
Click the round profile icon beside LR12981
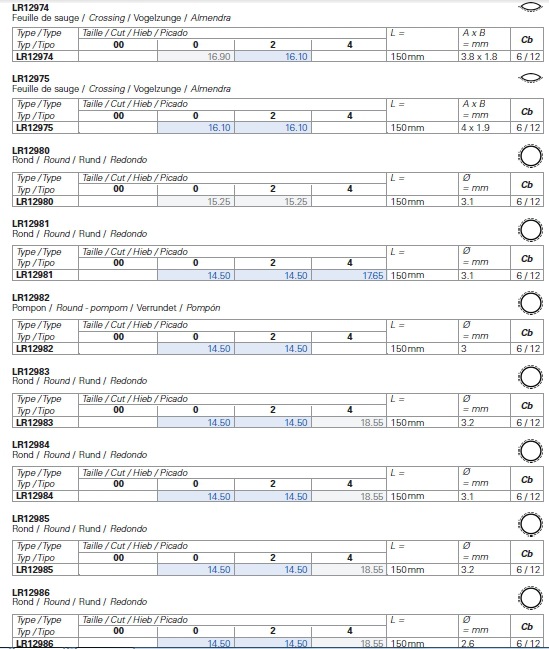pyautogui.click(x=530, y=230)
